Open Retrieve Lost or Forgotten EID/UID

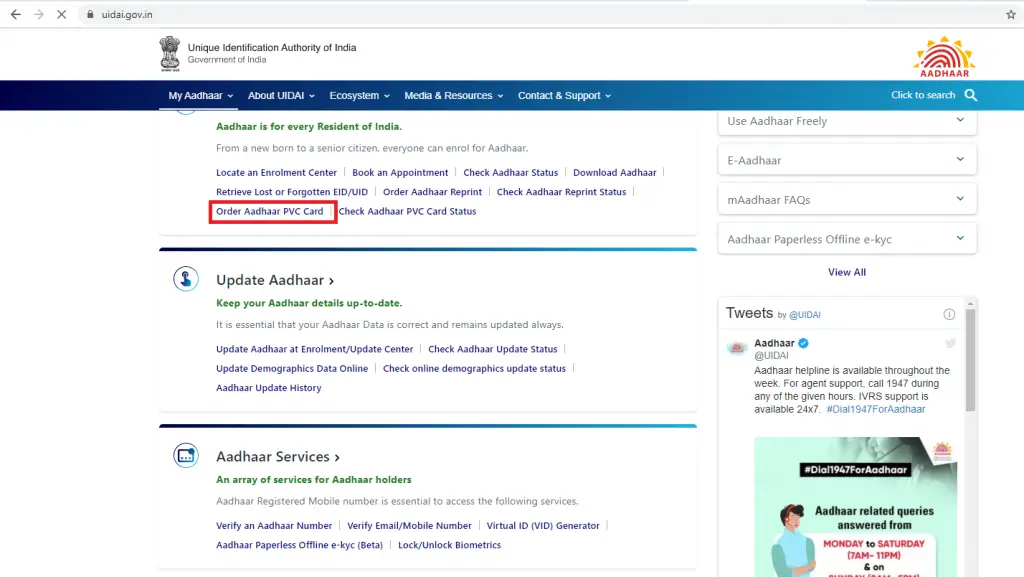coord(292,192)
